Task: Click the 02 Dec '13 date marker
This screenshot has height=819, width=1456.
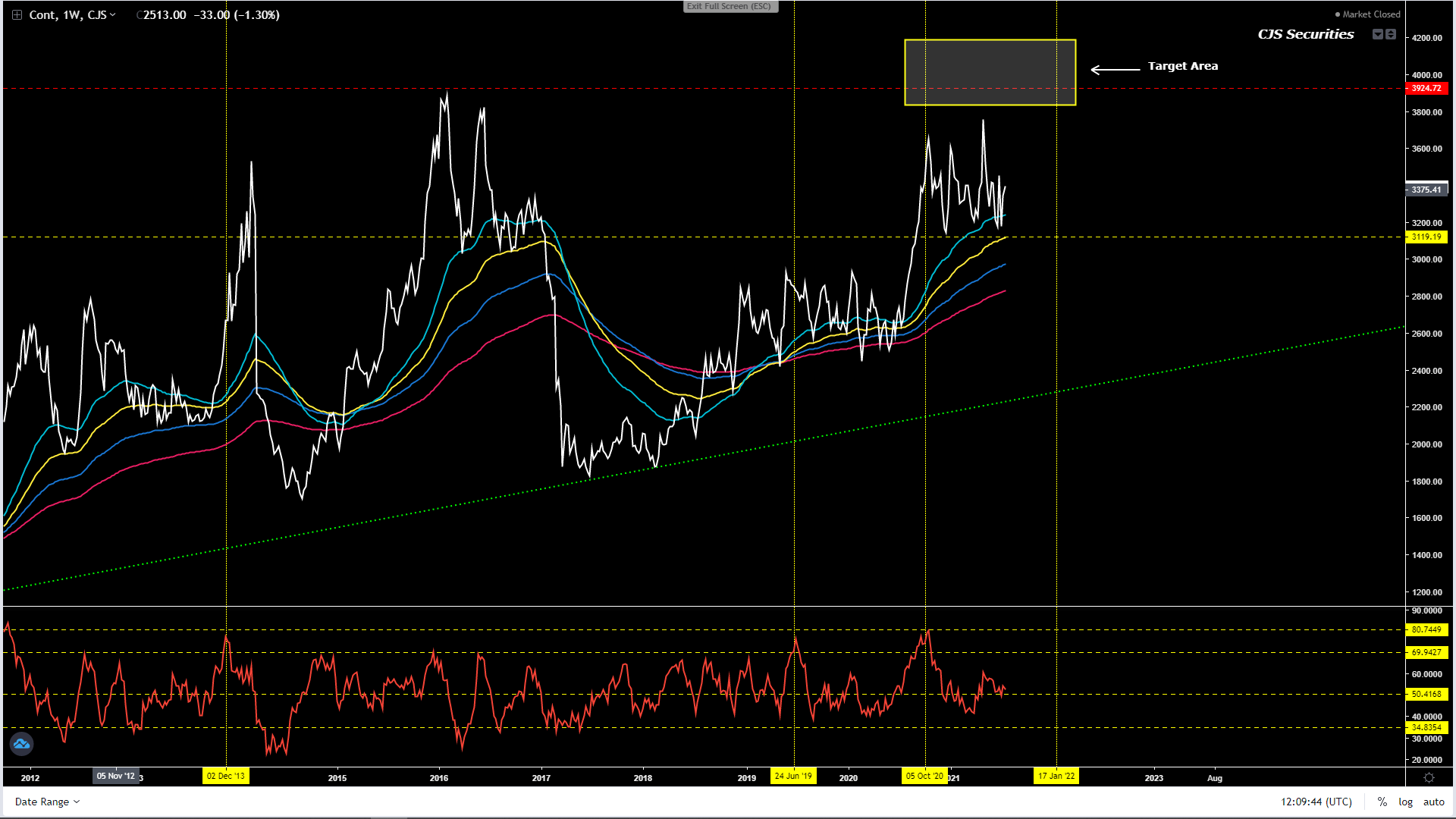Action: (226, 776)
